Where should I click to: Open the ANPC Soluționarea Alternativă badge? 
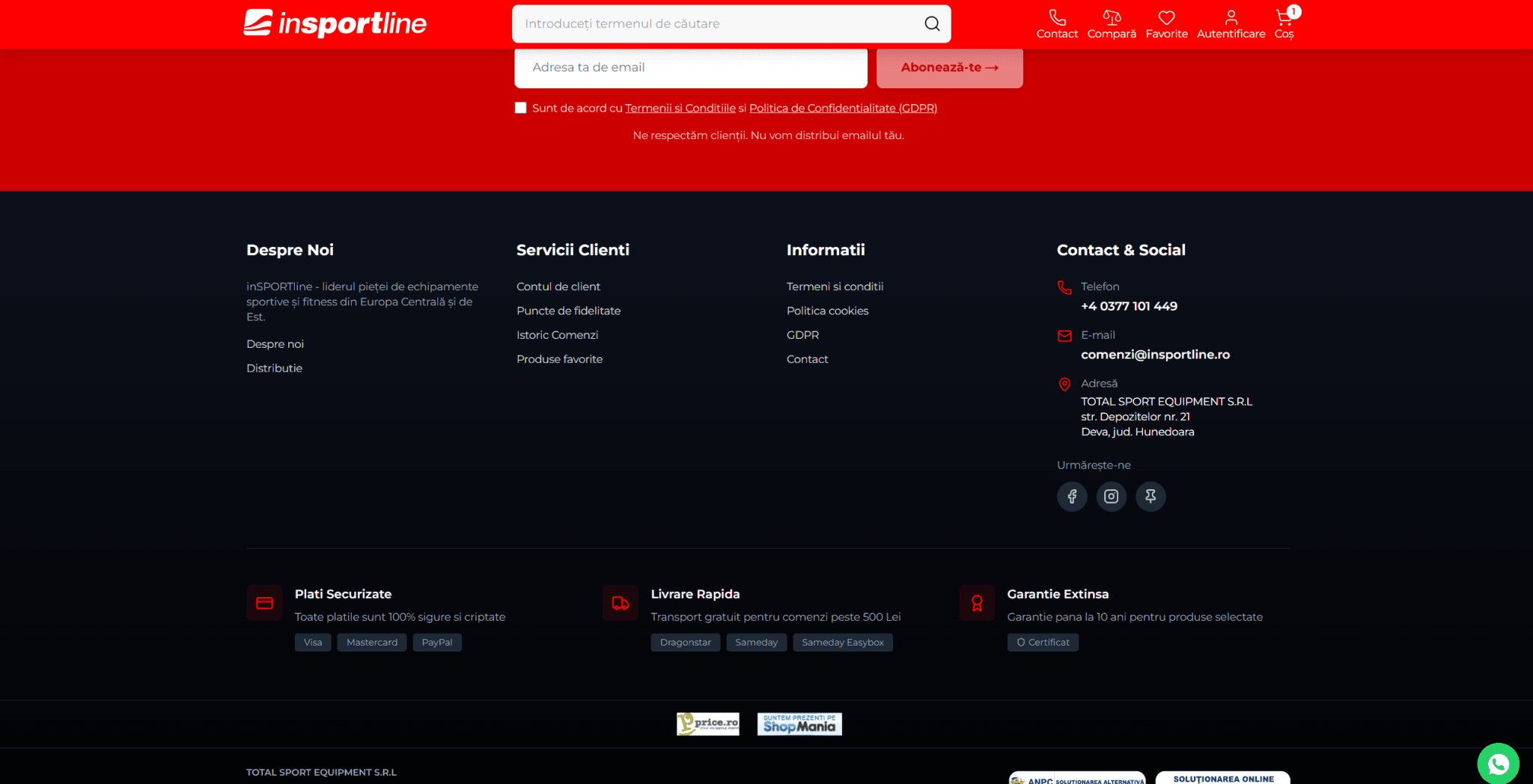(1076, 778)
